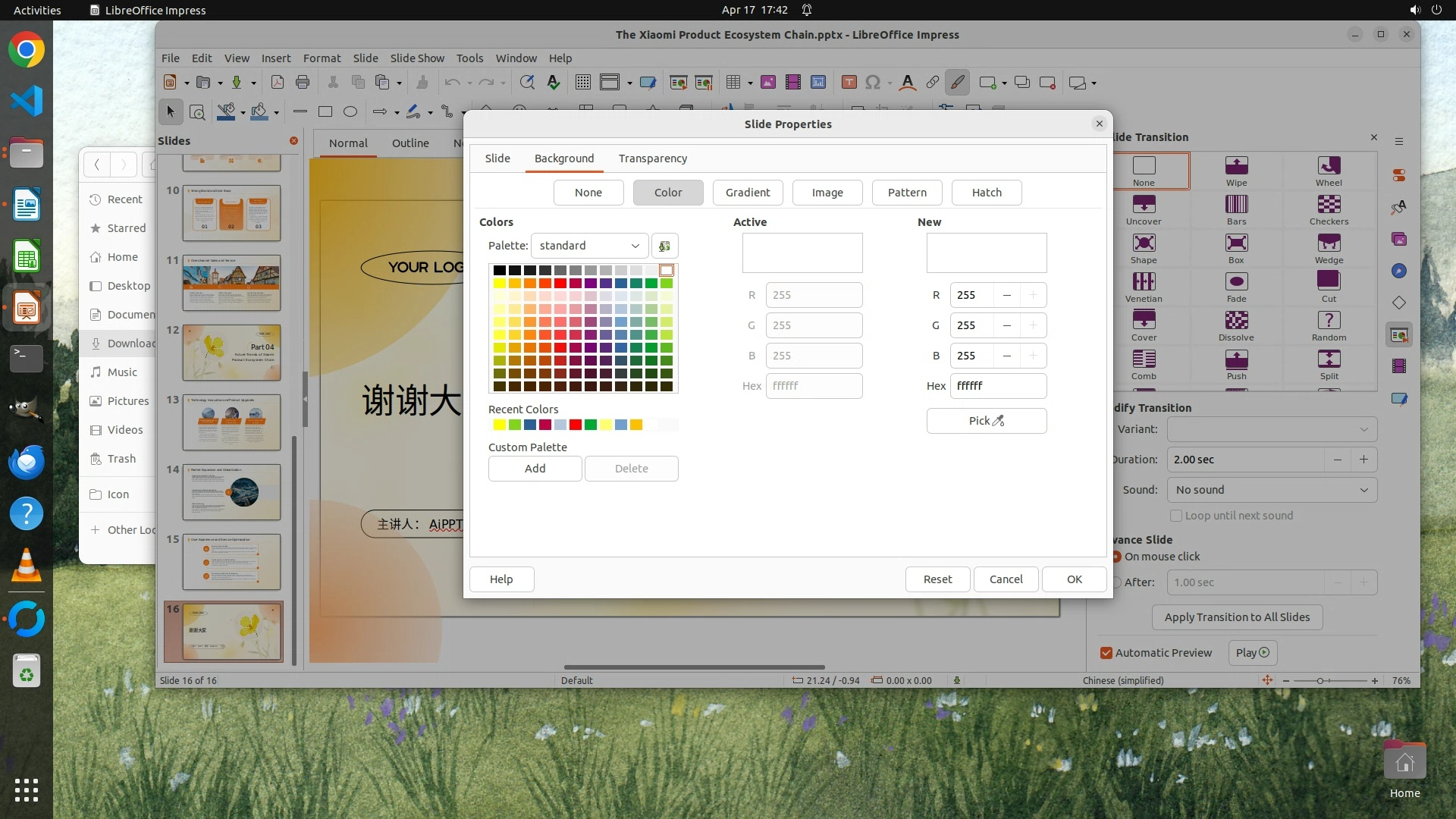Select the Ellipse drawing tool
Viewport: 1456px width, 819px height.
click(350, 112)
